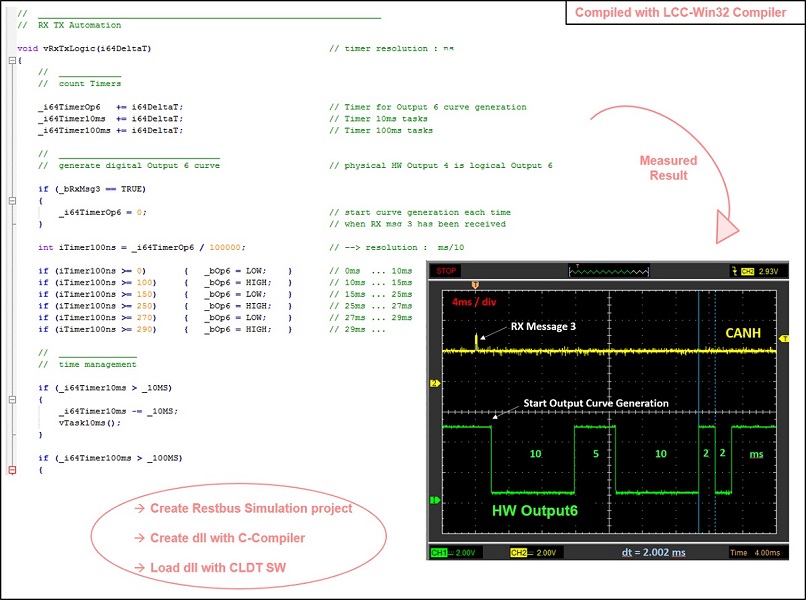The image size is (806, 600).
Task: Click the // time management section comment
Action: 87,365
